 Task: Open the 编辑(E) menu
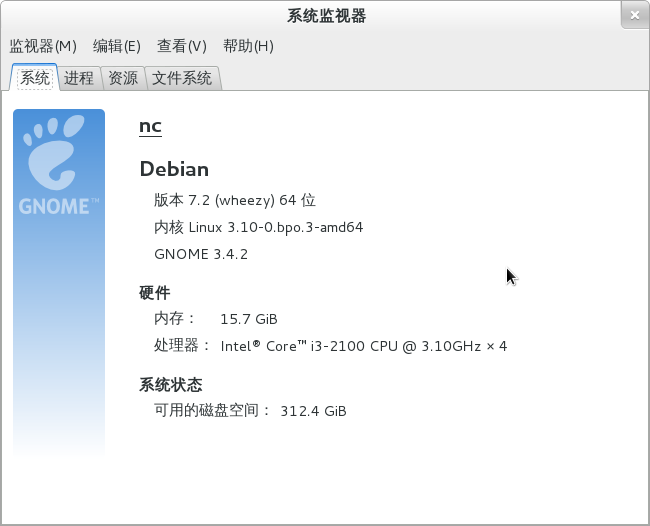coord(116,46)
